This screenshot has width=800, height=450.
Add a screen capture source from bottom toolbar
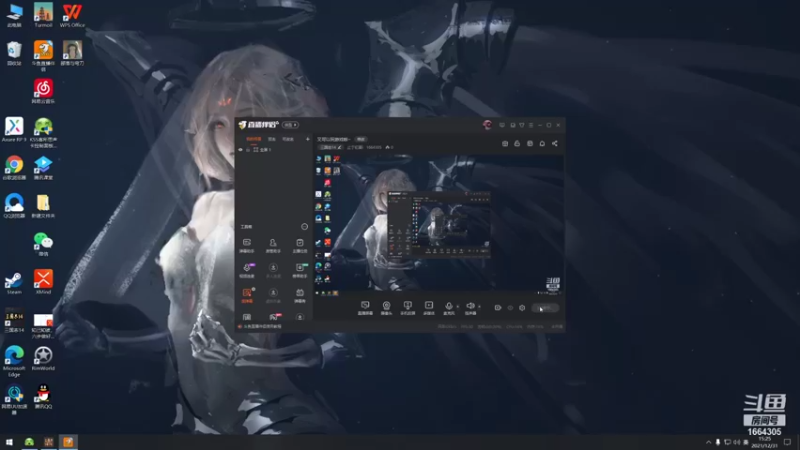tap(365, 308)
